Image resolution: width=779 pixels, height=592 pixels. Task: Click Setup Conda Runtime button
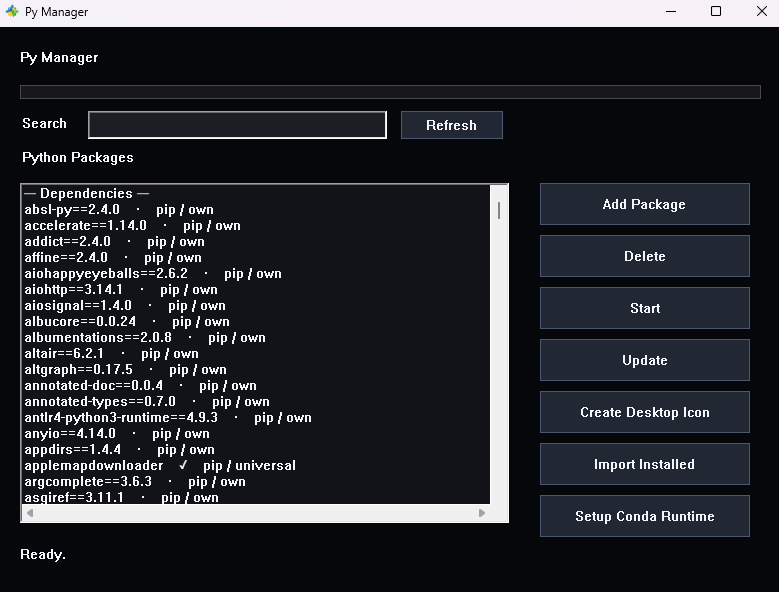644,516
